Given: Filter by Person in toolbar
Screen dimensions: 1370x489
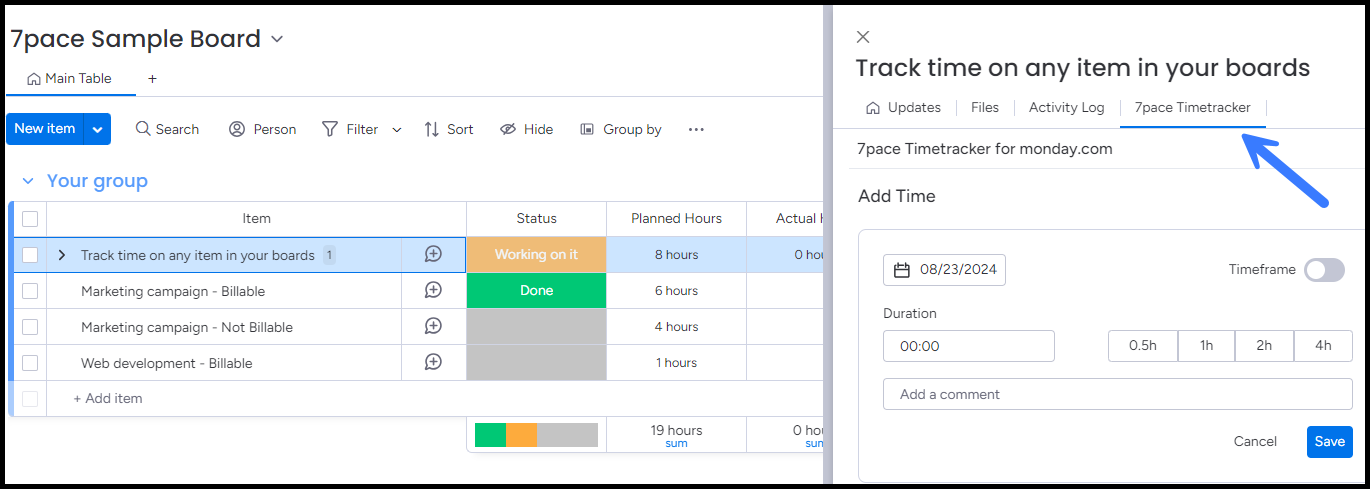Looking at the screenshot, I should (x=263, y=129).
